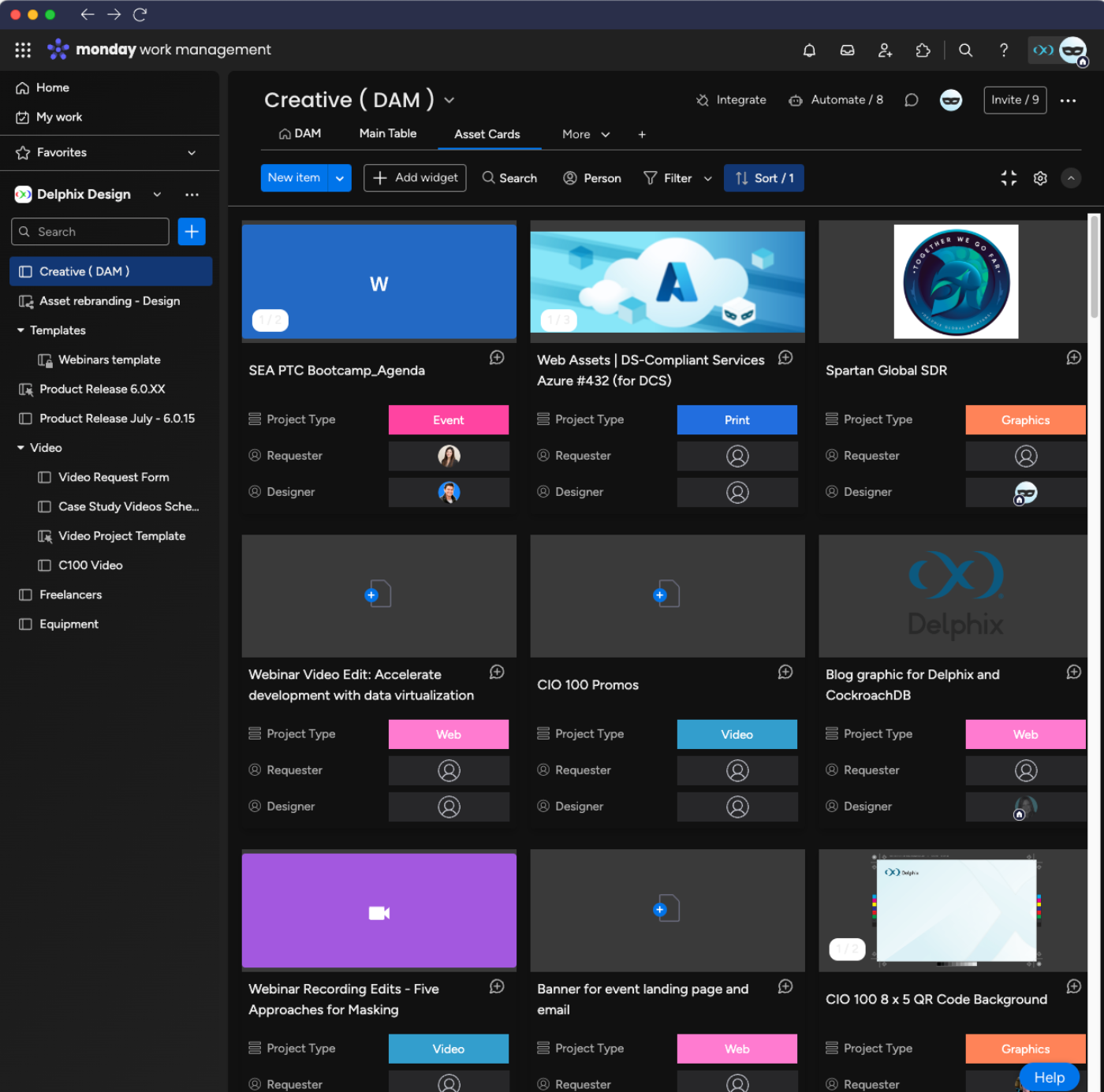1104x1092 pixels.
Task: Reload the page
Action: tap(140, 14)
